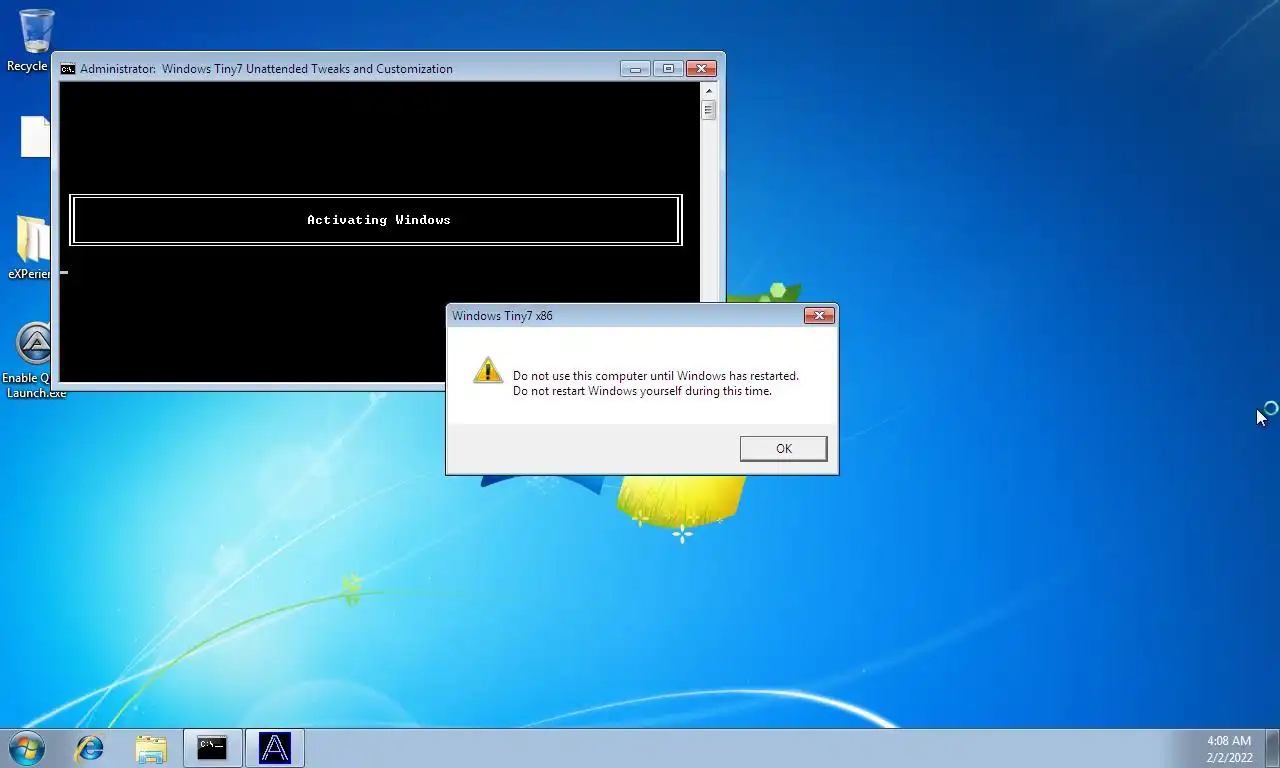Maximize the Administrator console window
1280x768 pixels.
[x=668, y=69]
